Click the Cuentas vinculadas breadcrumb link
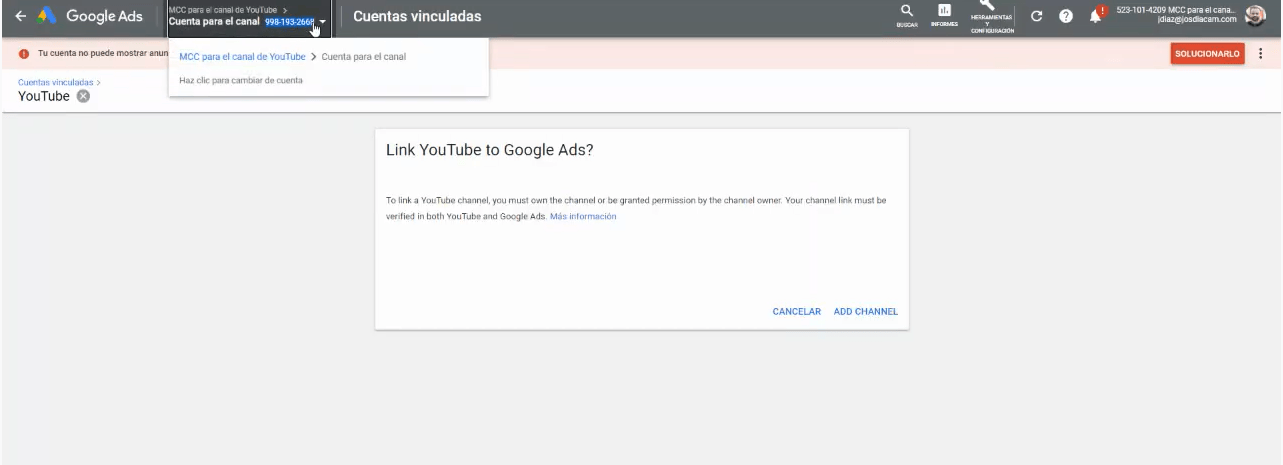The width and height of the screenshot is (1283, 465). pos(56,82)
